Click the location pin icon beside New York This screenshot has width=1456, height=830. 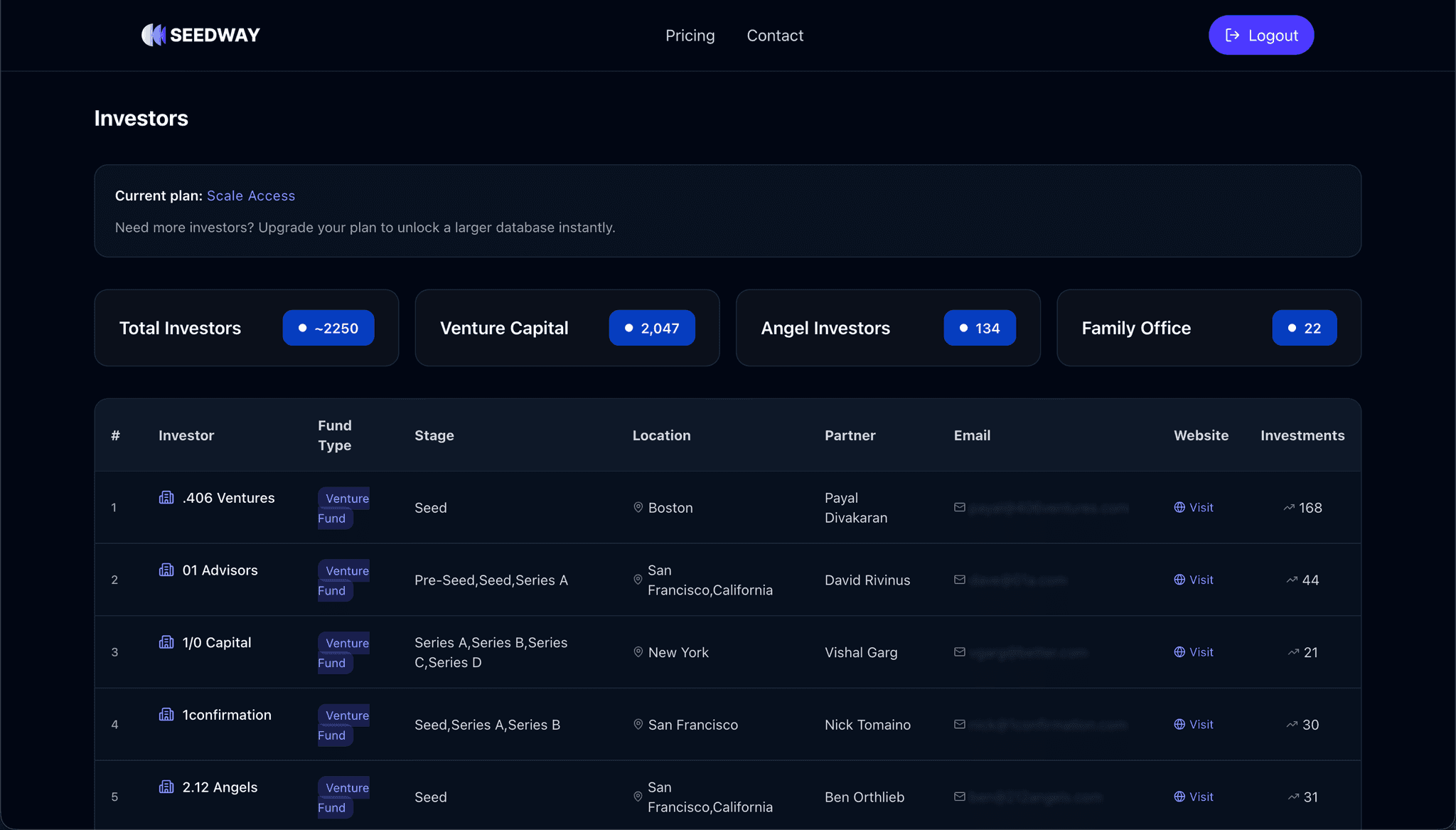click(x=638, y=652)
